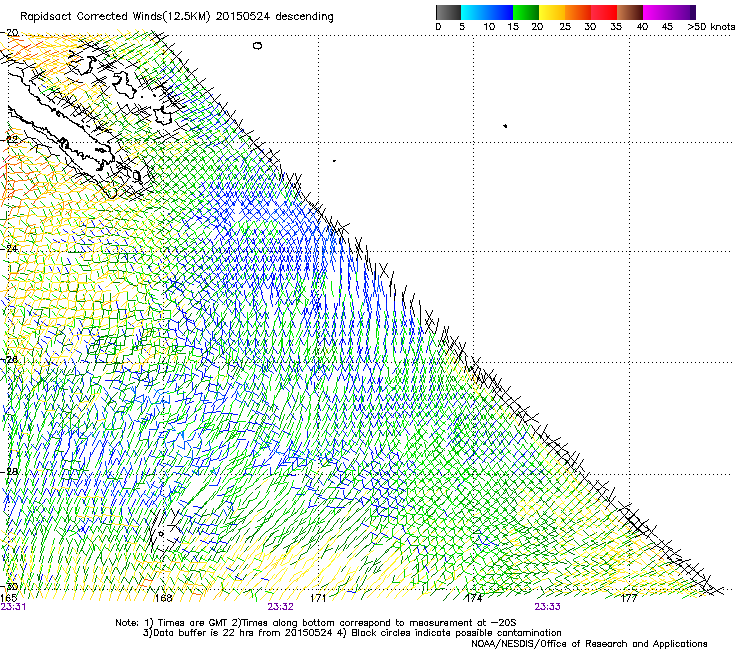Click the title 'Rapidscat Corrected Winds(12.5KM)'
This screenshot has height=650, width=740.
115,17
